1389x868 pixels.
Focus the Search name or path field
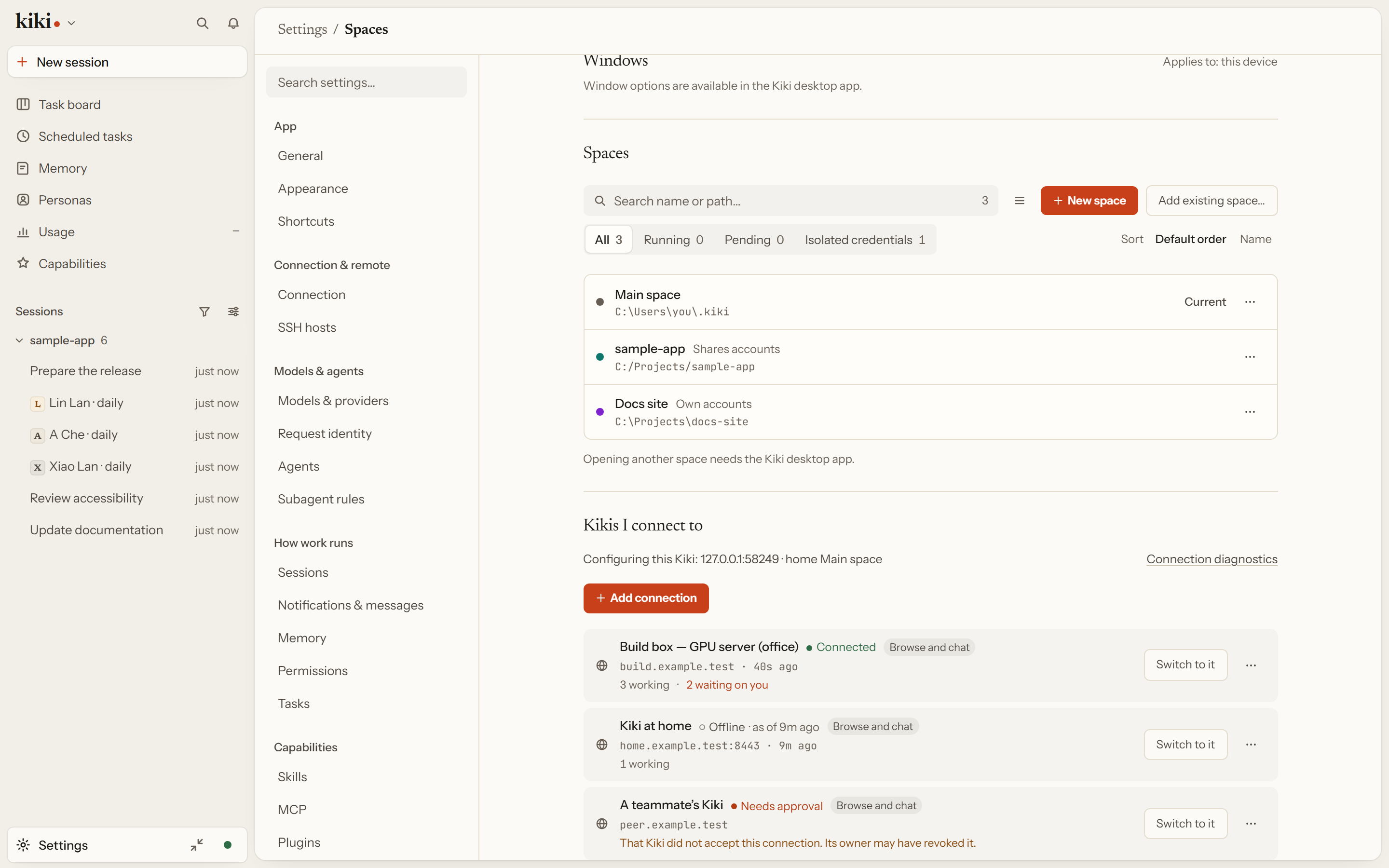tap(790, 200)
